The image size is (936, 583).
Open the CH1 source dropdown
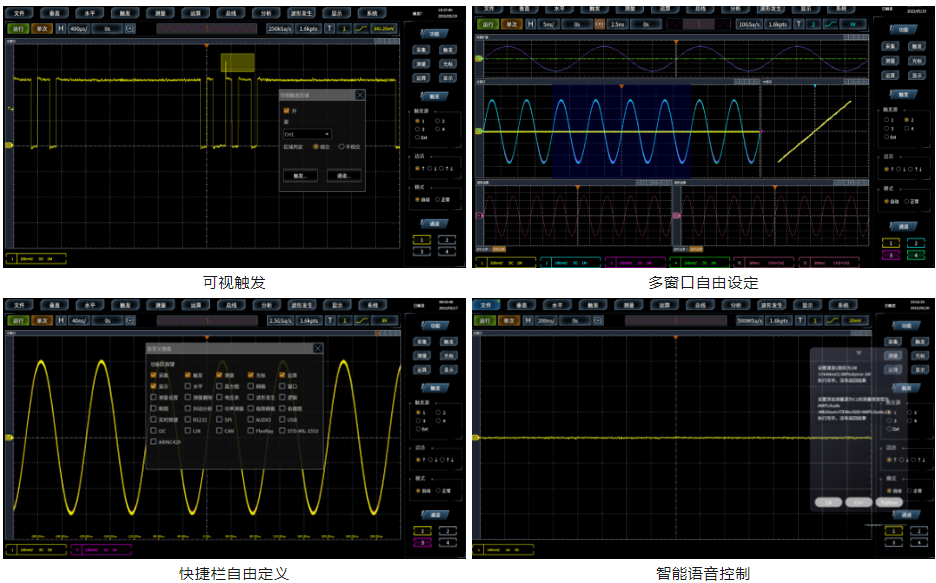coord(307,133)
